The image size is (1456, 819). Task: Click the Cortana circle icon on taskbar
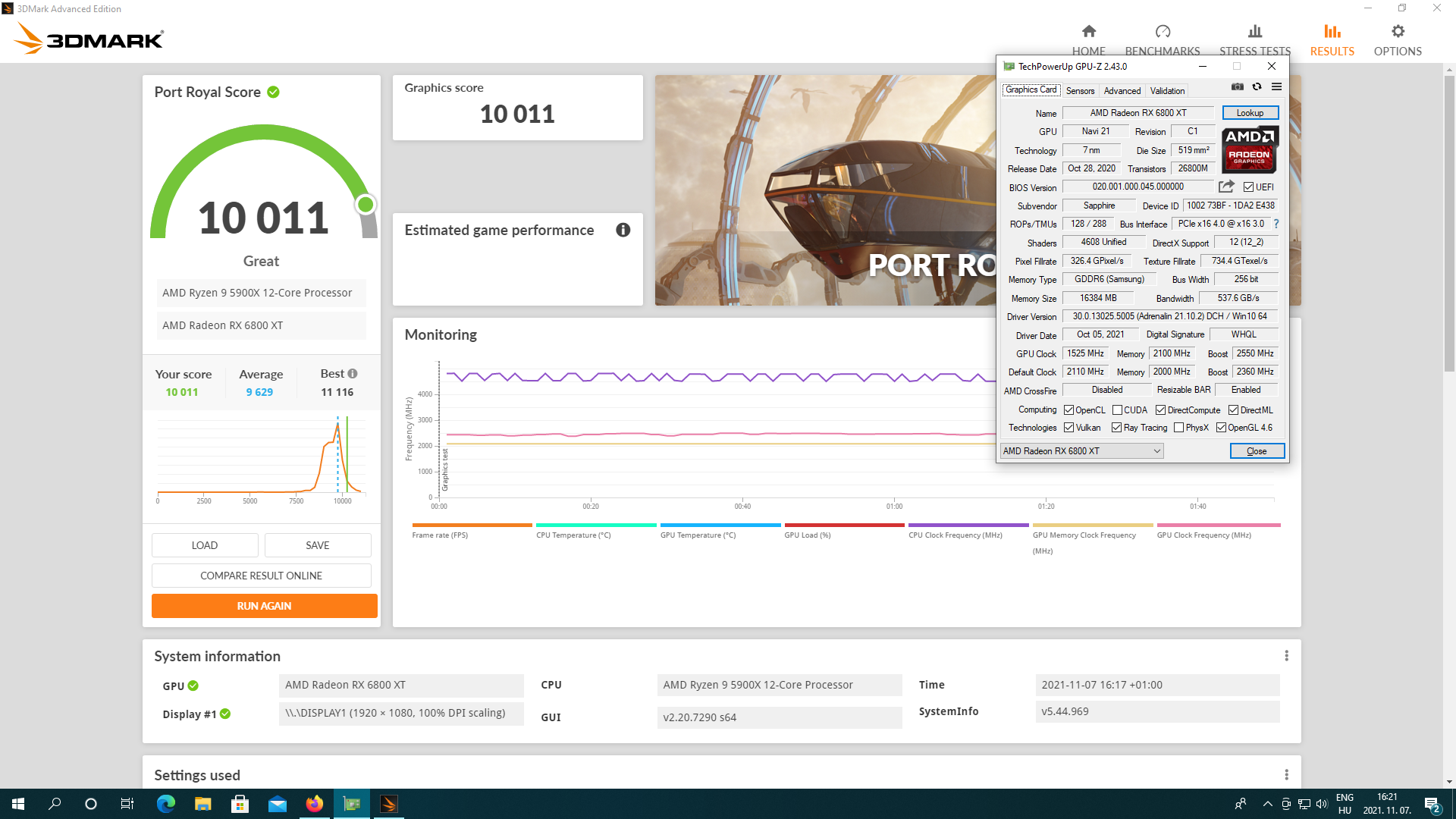pos(91,804)
